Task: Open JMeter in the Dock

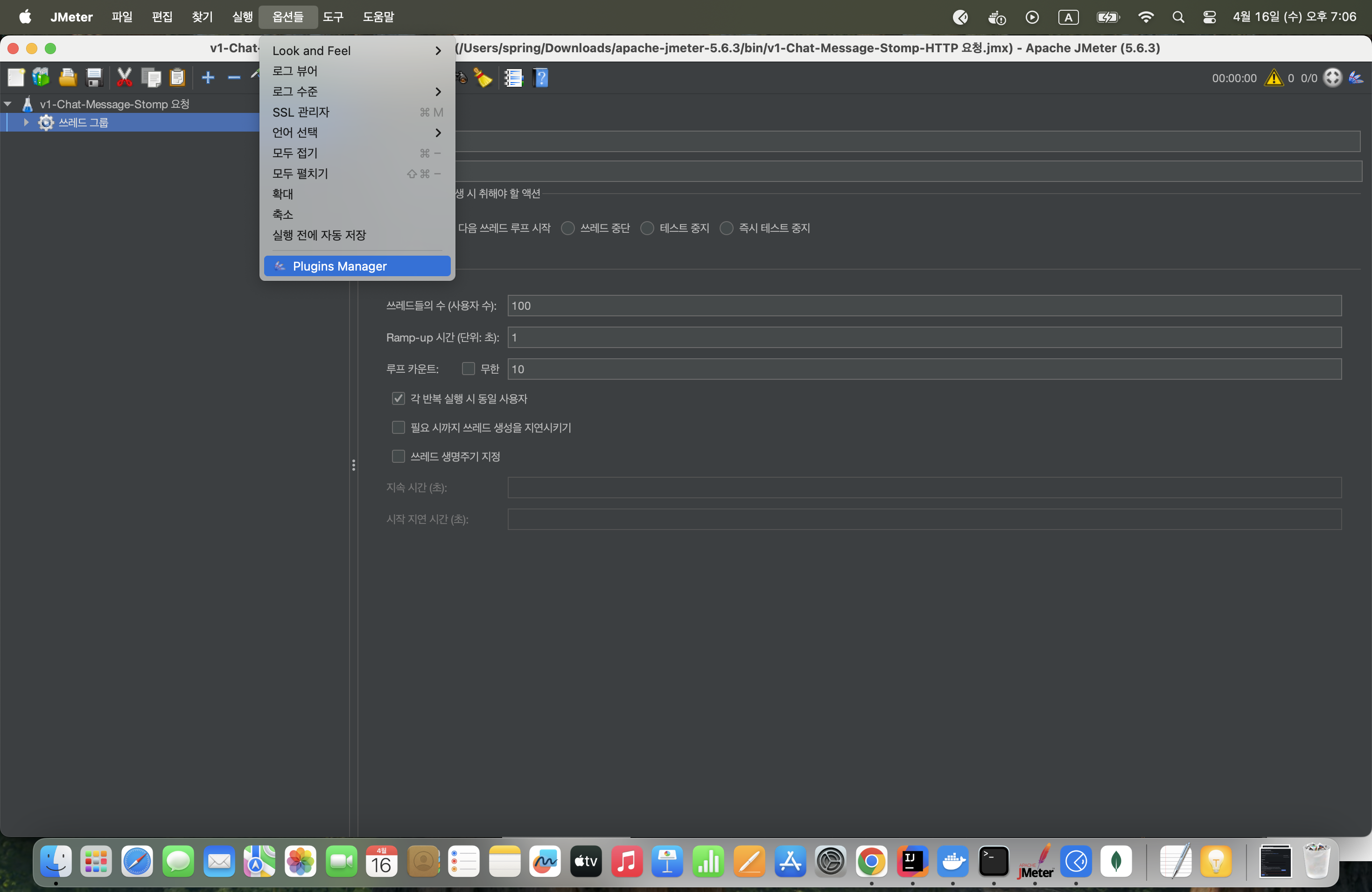Action: tap(1036, 862)
